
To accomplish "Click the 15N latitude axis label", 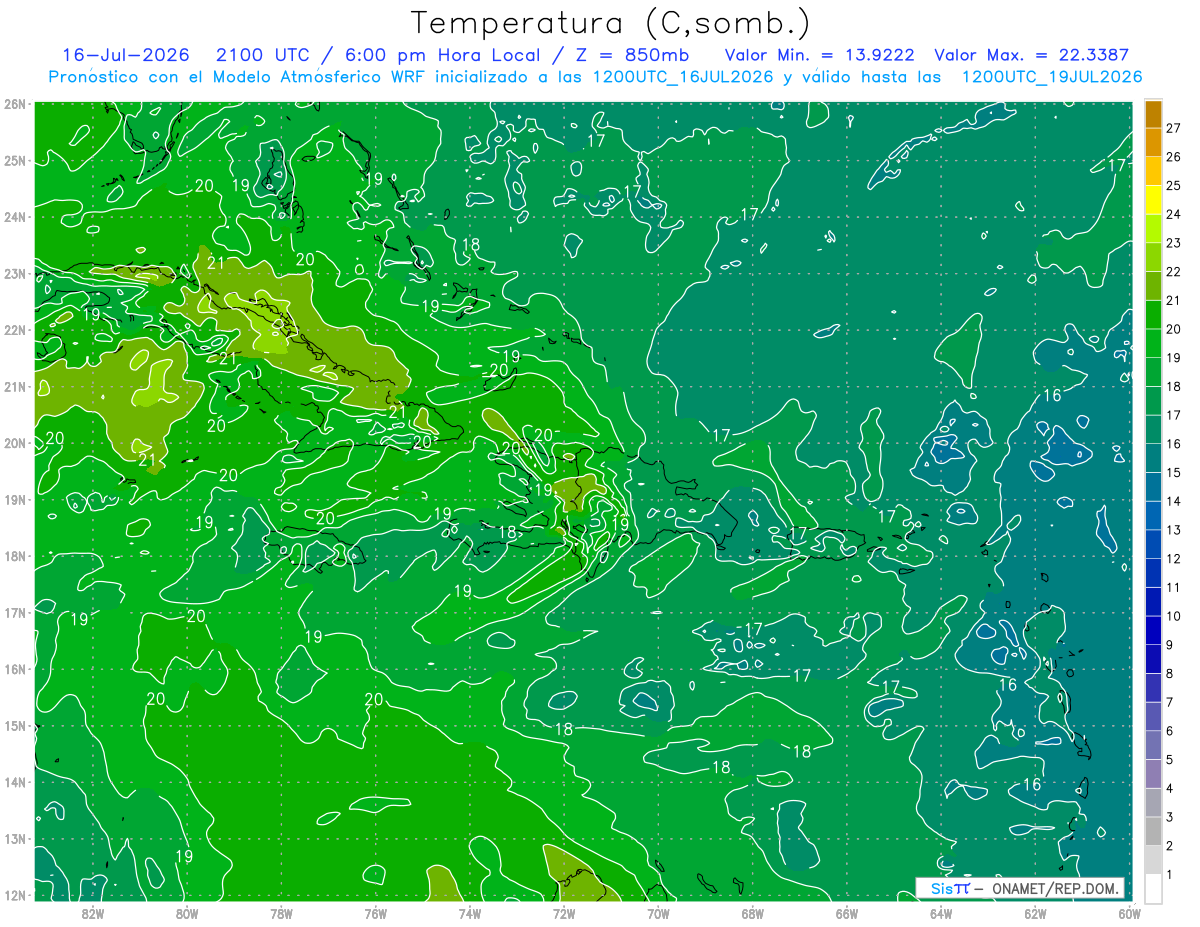I will (14, 725).
